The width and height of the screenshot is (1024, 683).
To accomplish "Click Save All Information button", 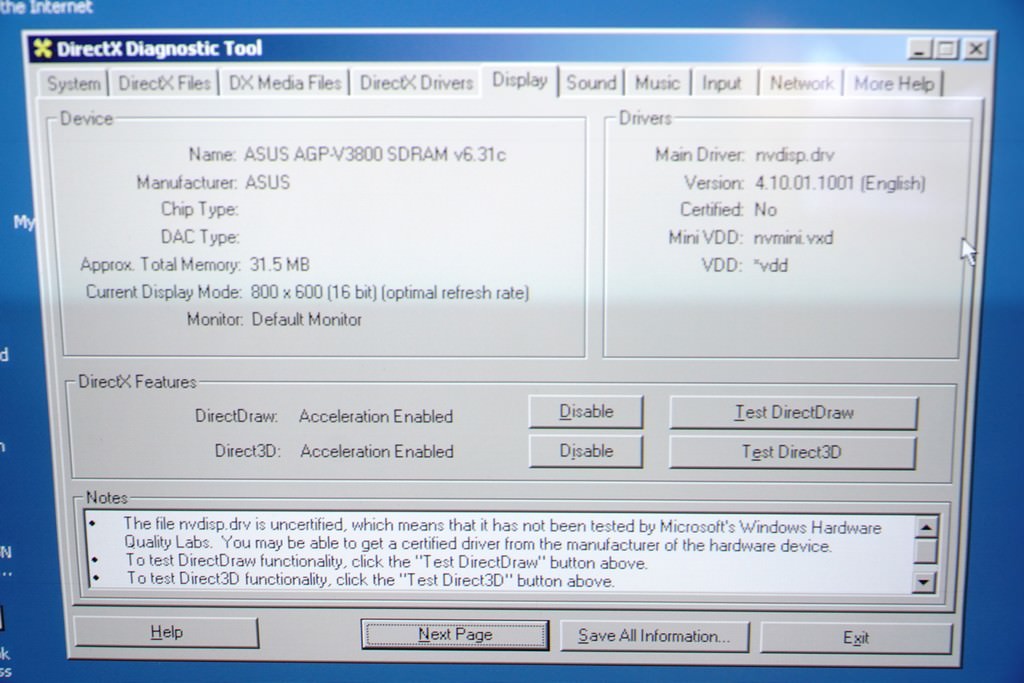I will [x=654, y=636].
